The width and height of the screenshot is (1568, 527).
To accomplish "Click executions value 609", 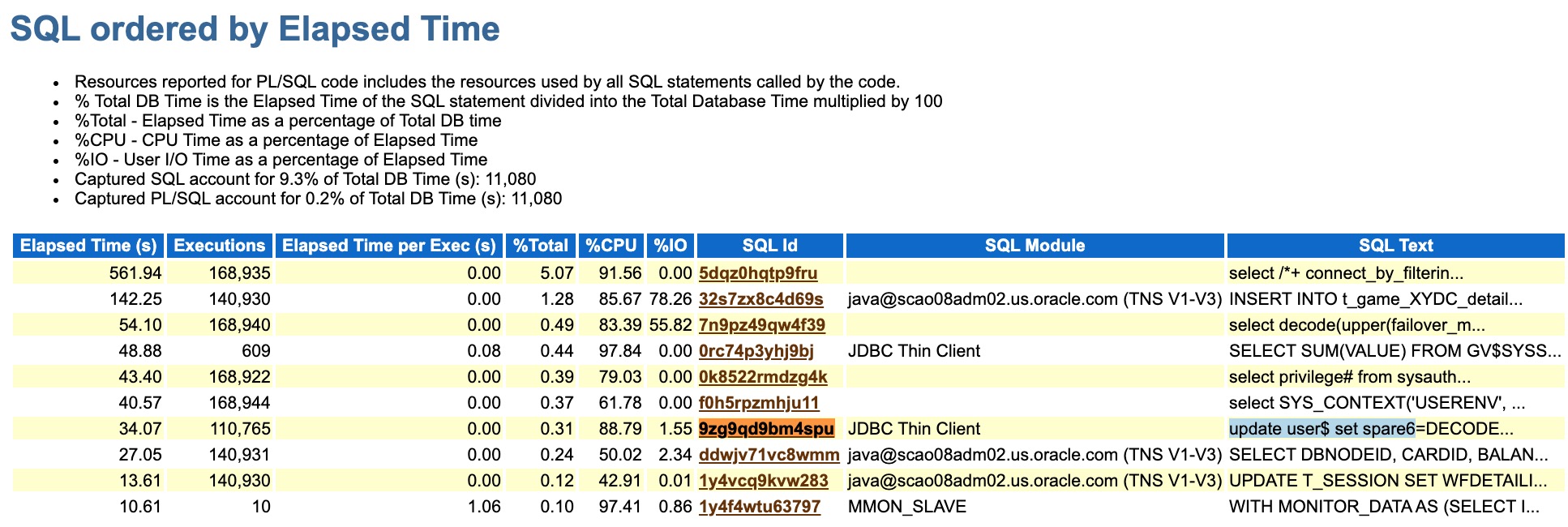I will coord(256,351).
